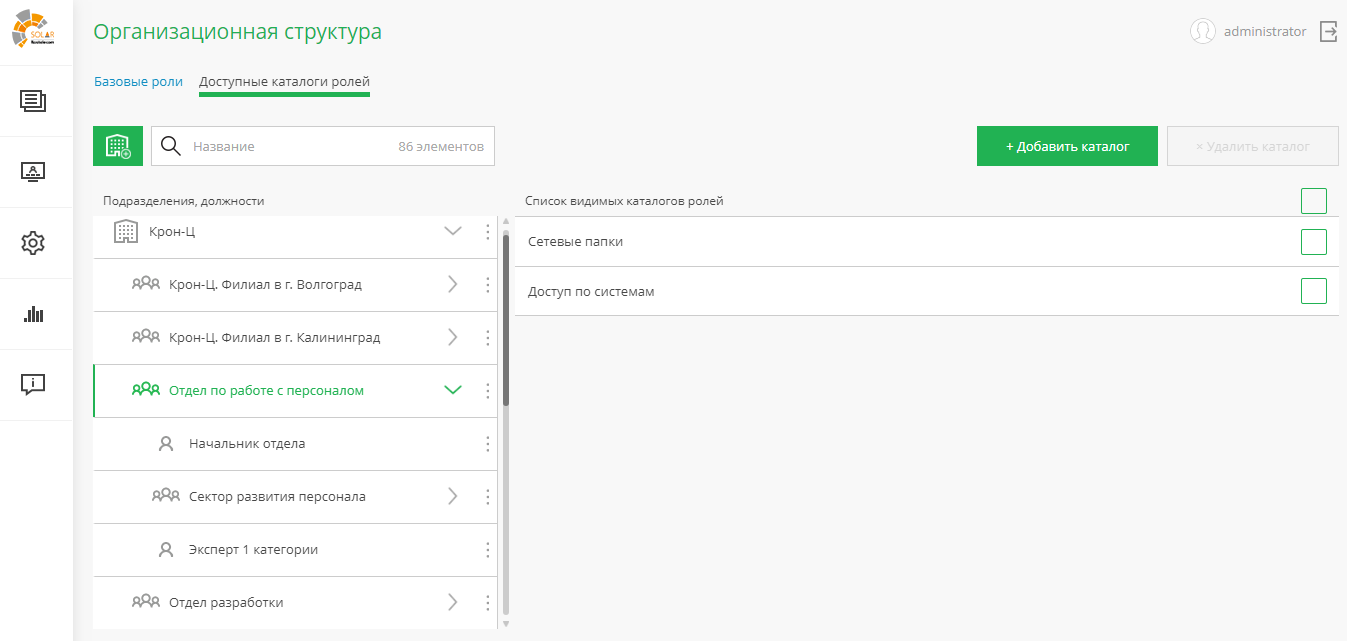1347x641 pixels.
Task: Check the Доступ по системам checkbox
Action: pos(1313,291)
